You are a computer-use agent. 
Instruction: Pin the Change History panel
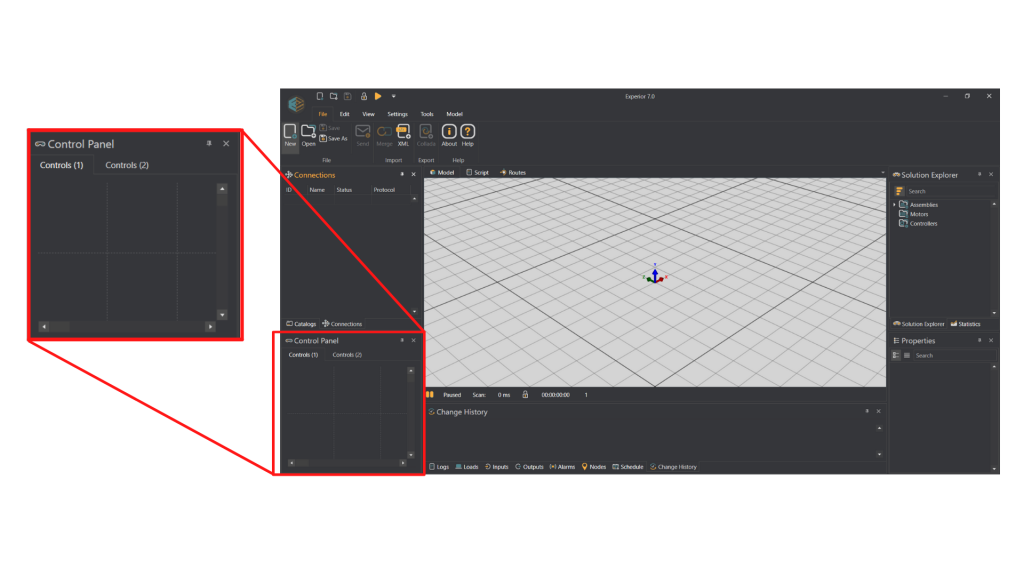tap(867, 411)
